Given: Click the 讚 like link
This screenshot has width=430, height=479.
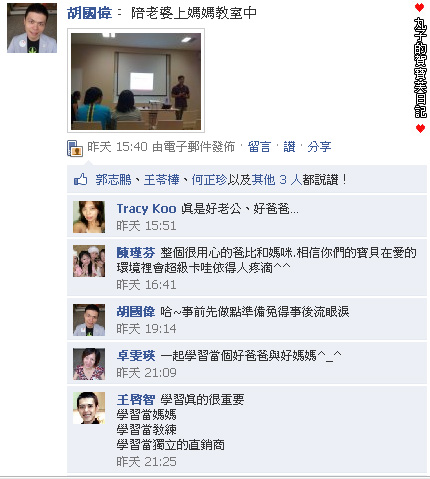Looking at the screenshot, I should 289,147.
